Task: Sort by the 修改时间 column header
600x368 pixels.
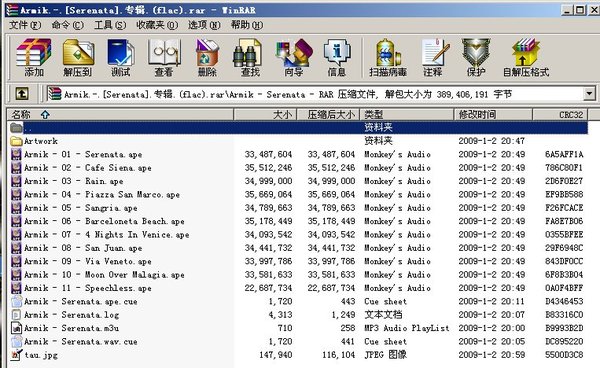Action: 493,114
